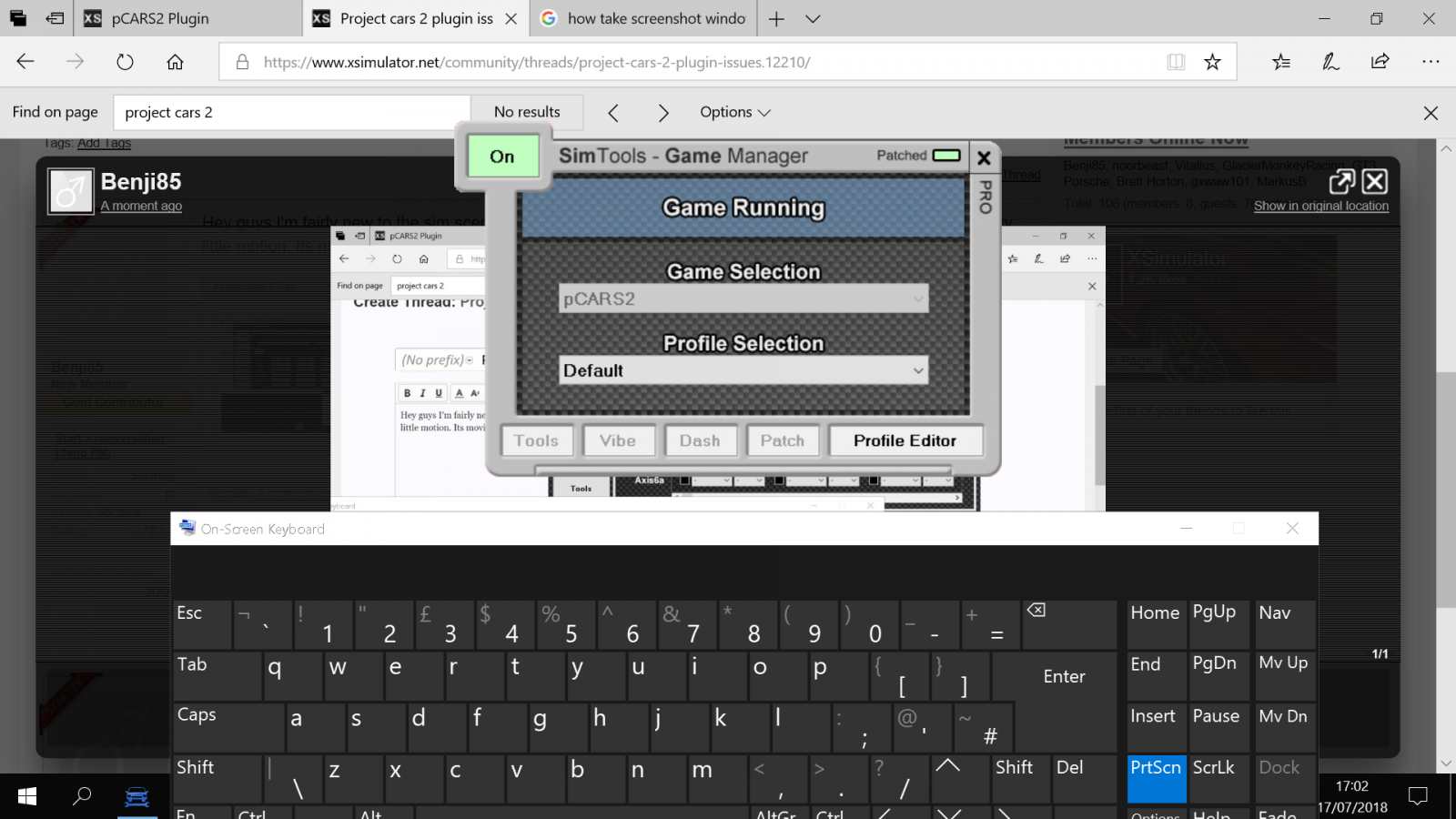This screenshot has width=1456, height=819.
Task: Click the Dash button in SimTools
Action: point(700,440)
